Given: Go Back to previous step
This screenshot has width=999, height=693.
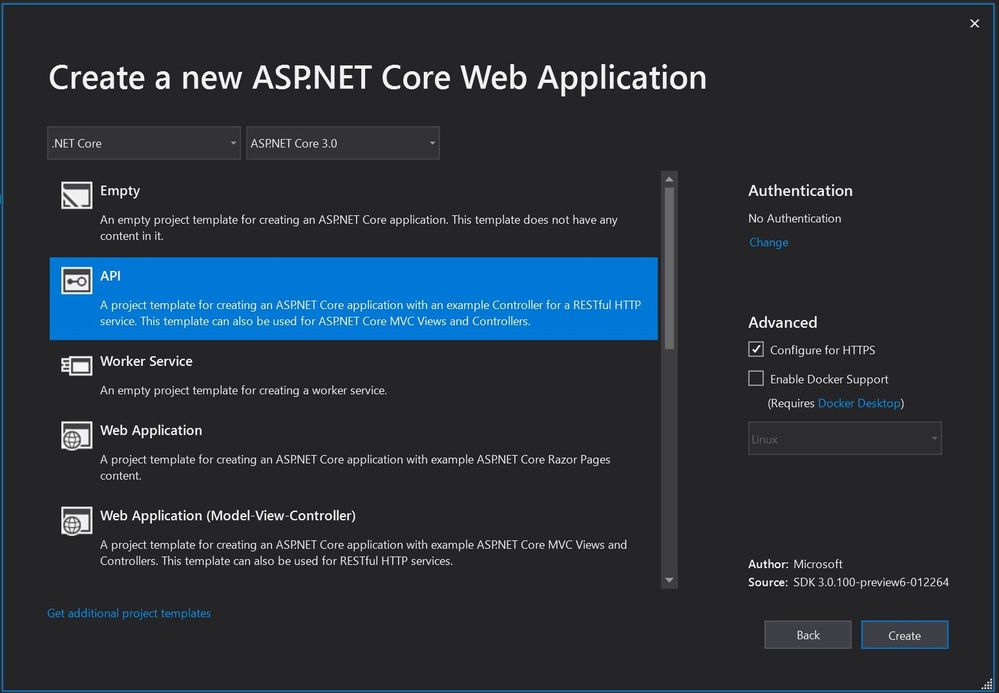Looking at the screenshot, I should pos(808,635).
